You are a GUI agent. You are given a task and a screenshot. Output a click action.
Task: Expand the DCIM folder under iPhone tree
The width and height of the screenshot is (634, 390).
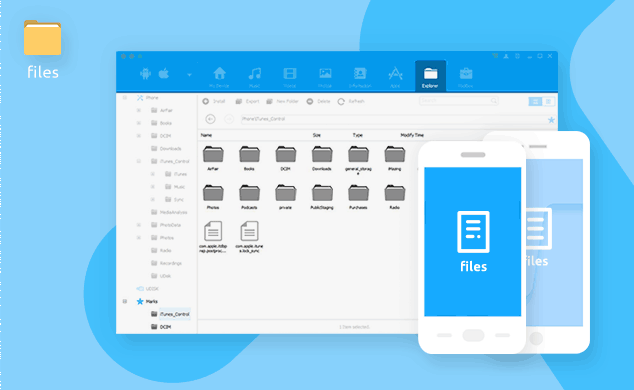(x=139, y=136)
